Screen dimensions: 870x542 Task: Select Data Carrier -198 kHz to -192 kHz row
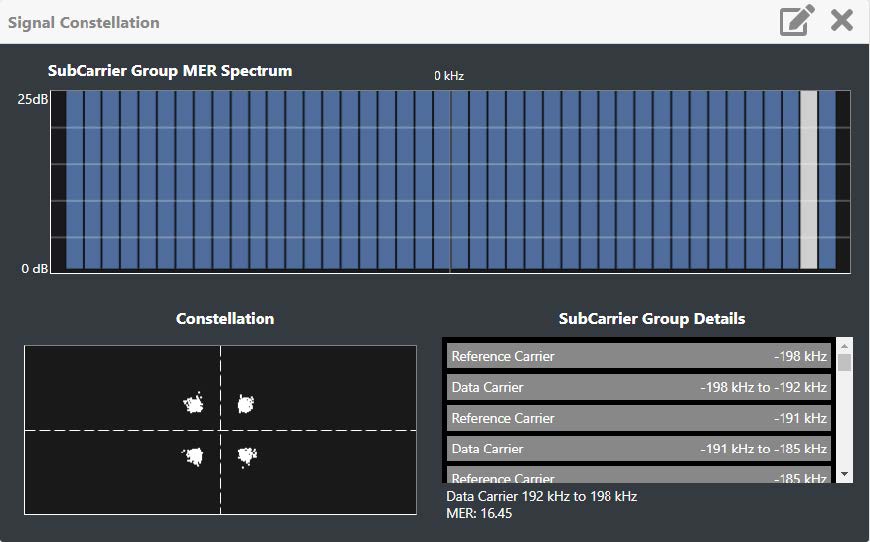point(638,387)
